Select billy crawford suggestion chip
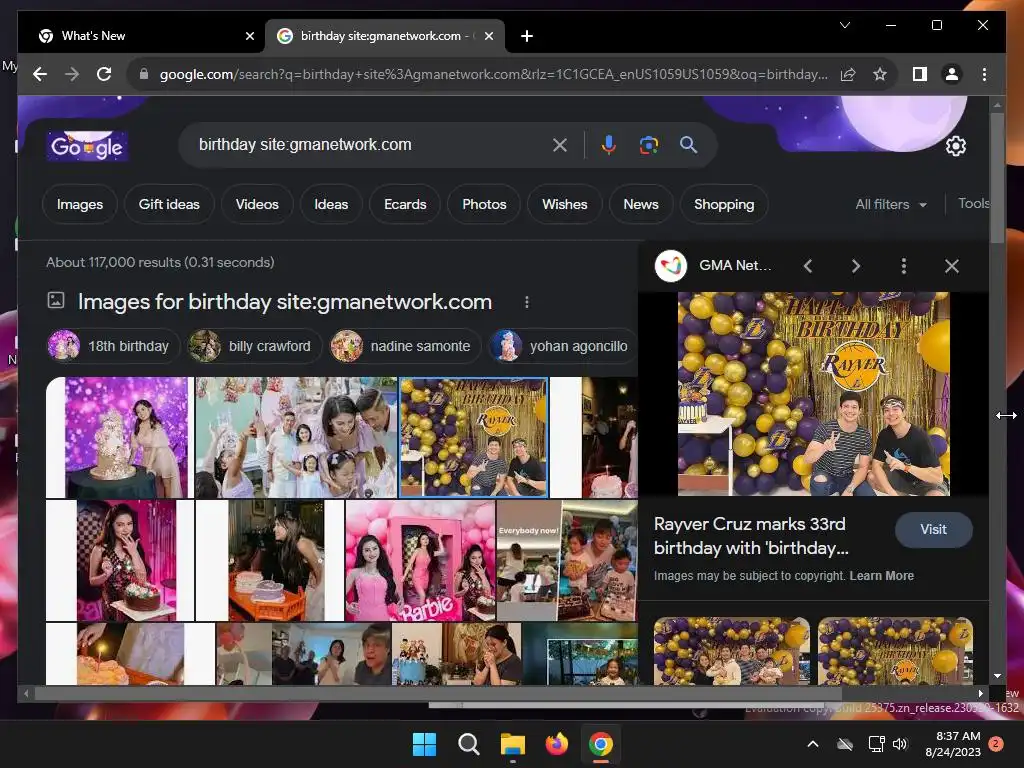 pyautogui.click(x=255, y=346)
